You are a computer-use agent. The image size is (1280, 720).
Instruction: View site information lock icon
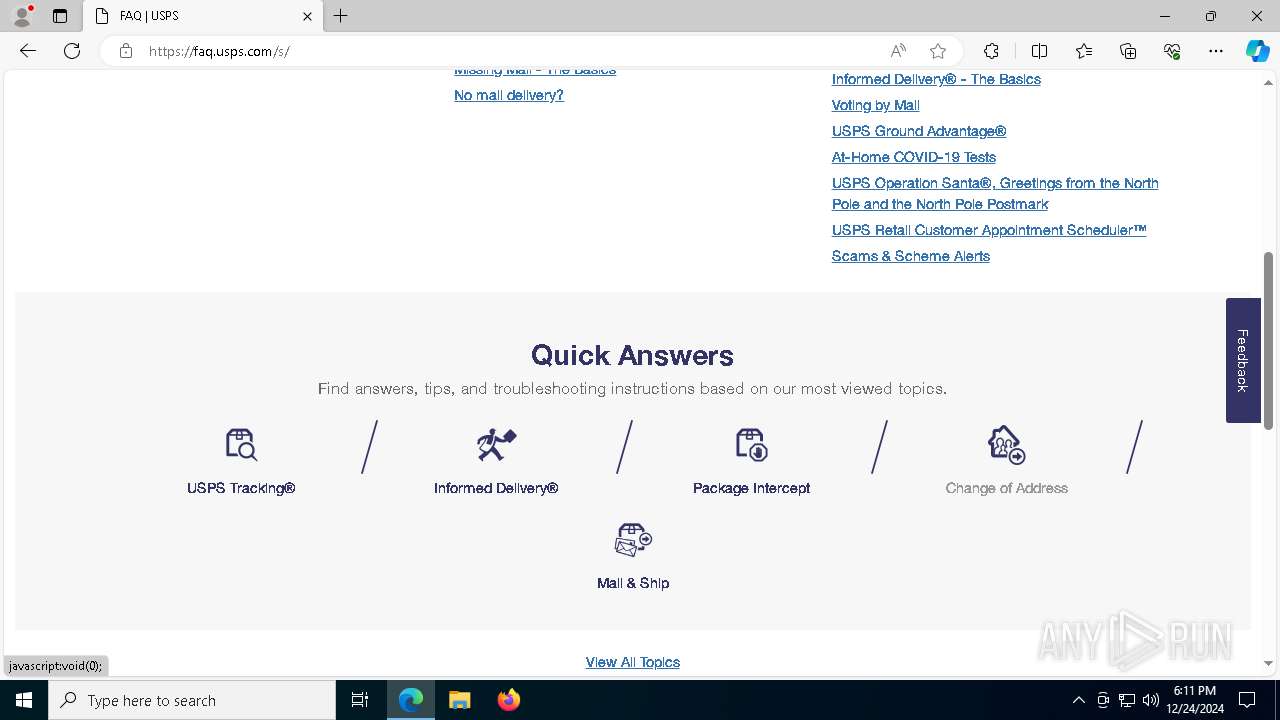point(126,51)
